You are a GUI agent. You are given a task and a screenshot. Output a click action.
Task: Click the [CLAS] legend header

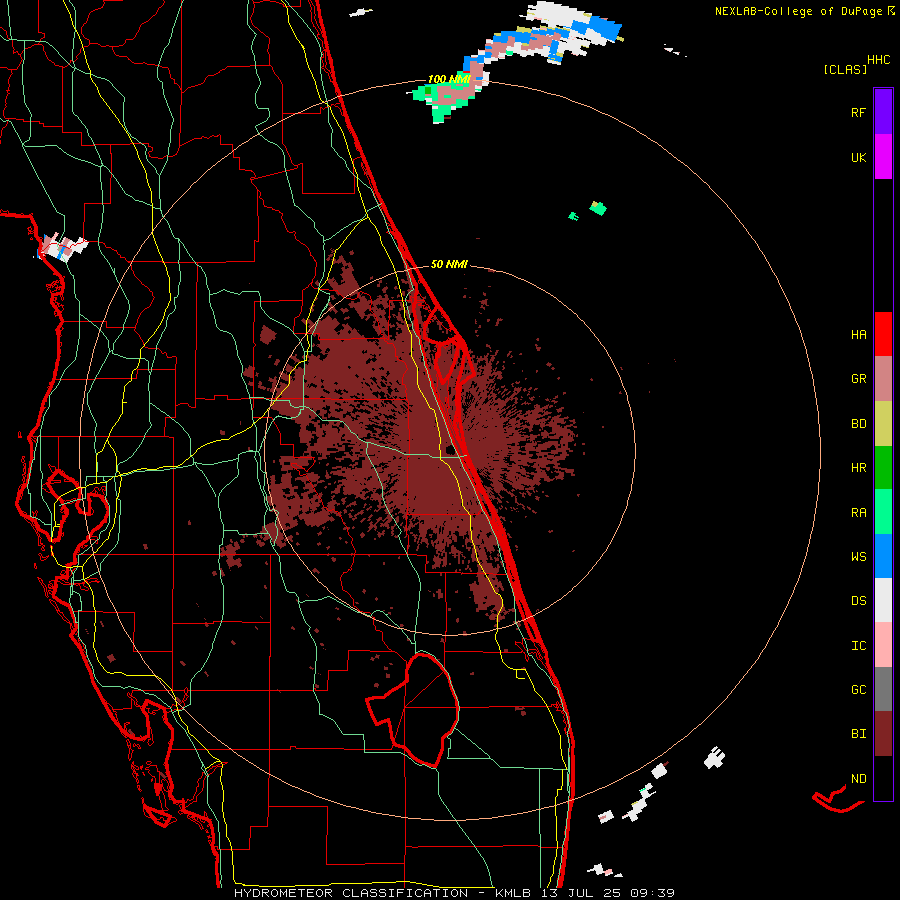pyautogui.click(x=845, y=69)
